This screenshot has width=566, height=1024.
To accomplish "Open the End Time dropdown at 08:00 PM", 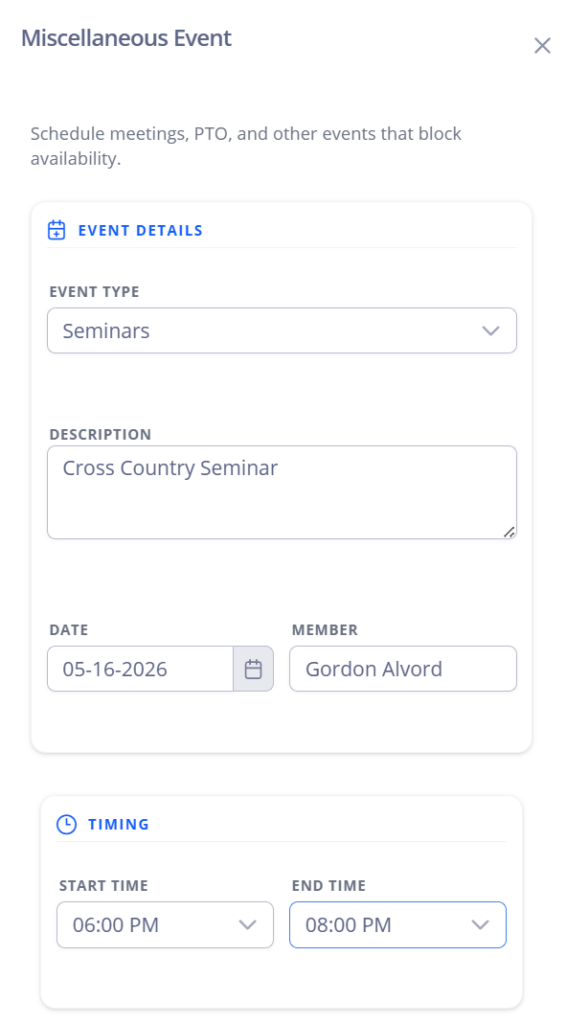I will click(x=398, y=925).
